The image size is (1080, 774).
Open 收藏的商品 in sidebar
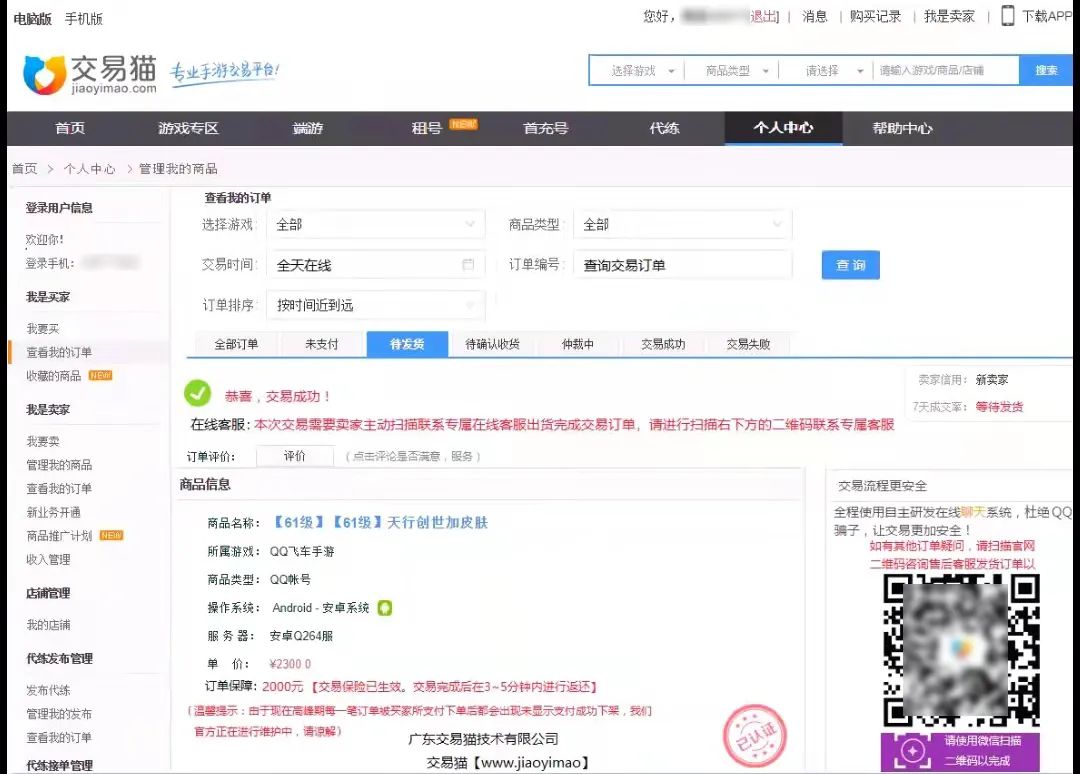pyautogui.click(x=54, y=376)
